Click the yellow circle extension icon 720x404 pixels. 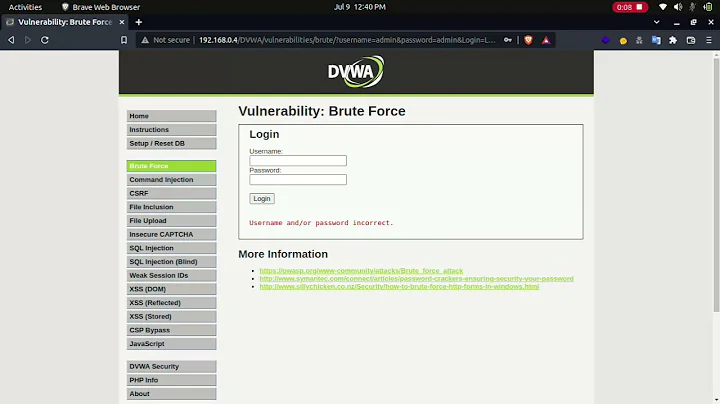[x=623, y=40]
